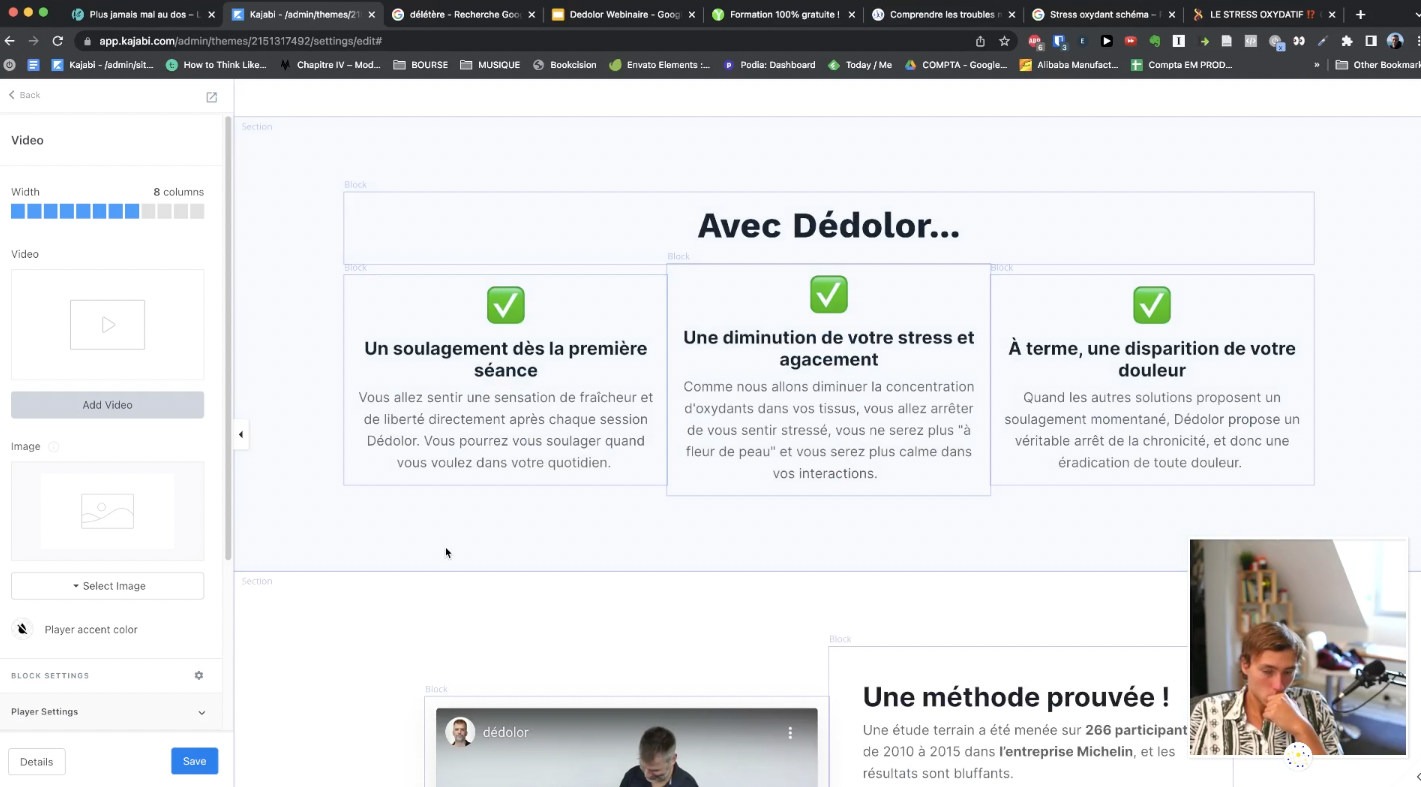Open the Chrome extensions puzzle icon
Screen dimensions: 1421x787
(x=1347, y=41)
